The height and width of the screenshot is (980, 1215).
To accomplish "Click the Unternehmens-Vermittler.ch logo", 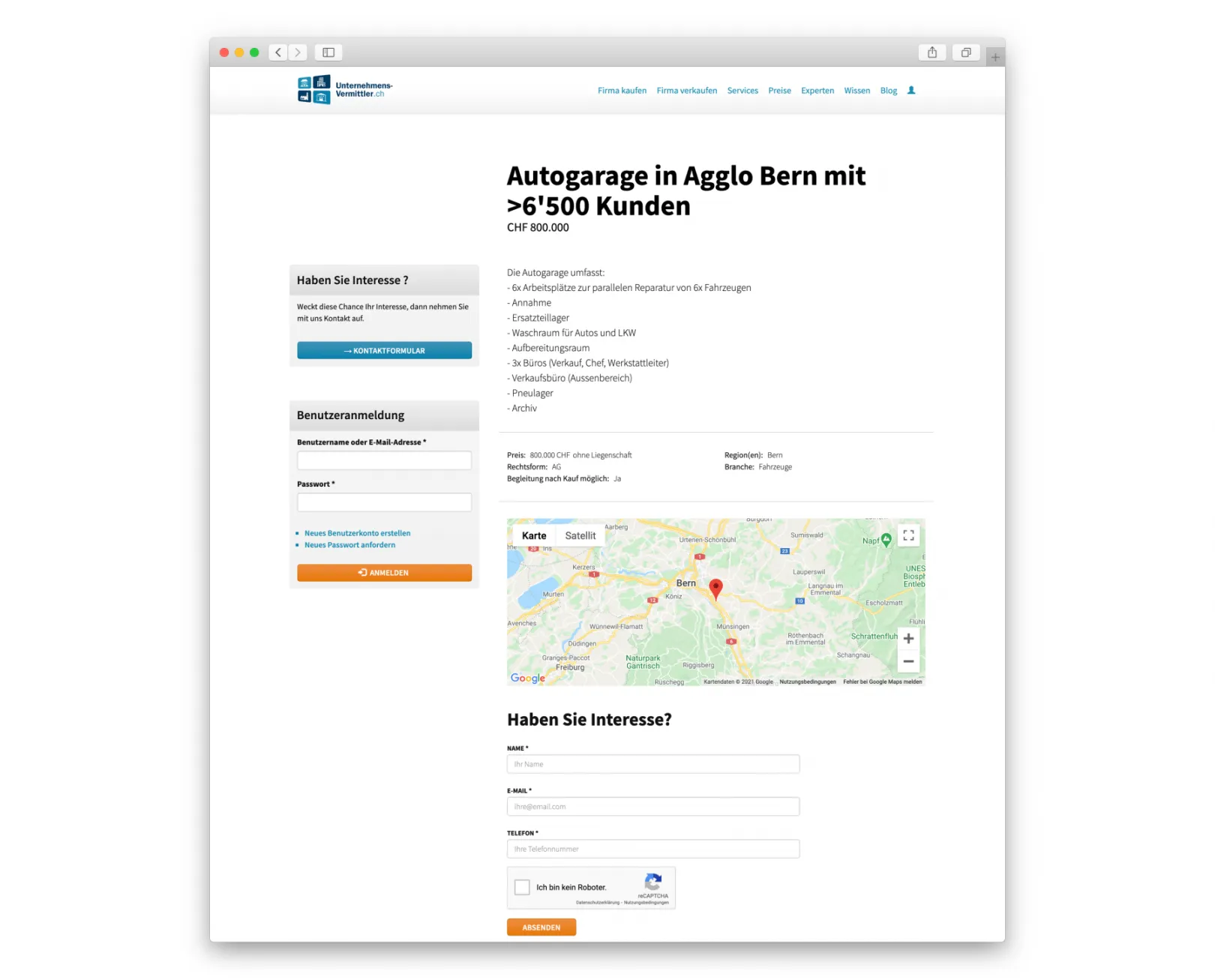I will 345,89.
